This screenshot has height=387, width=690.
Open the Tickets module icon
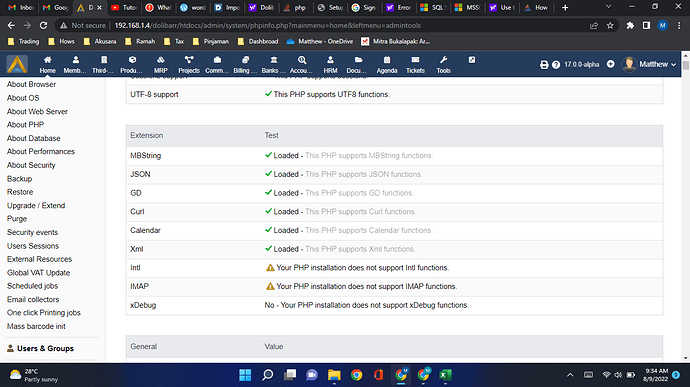point(415,60)
